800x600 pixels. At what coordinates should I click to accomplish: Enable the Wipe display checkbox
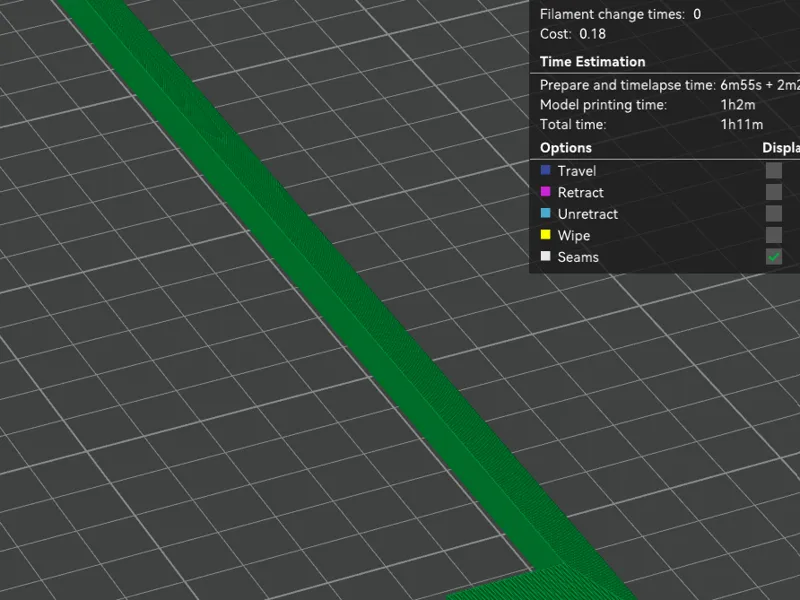click(773, 235)
